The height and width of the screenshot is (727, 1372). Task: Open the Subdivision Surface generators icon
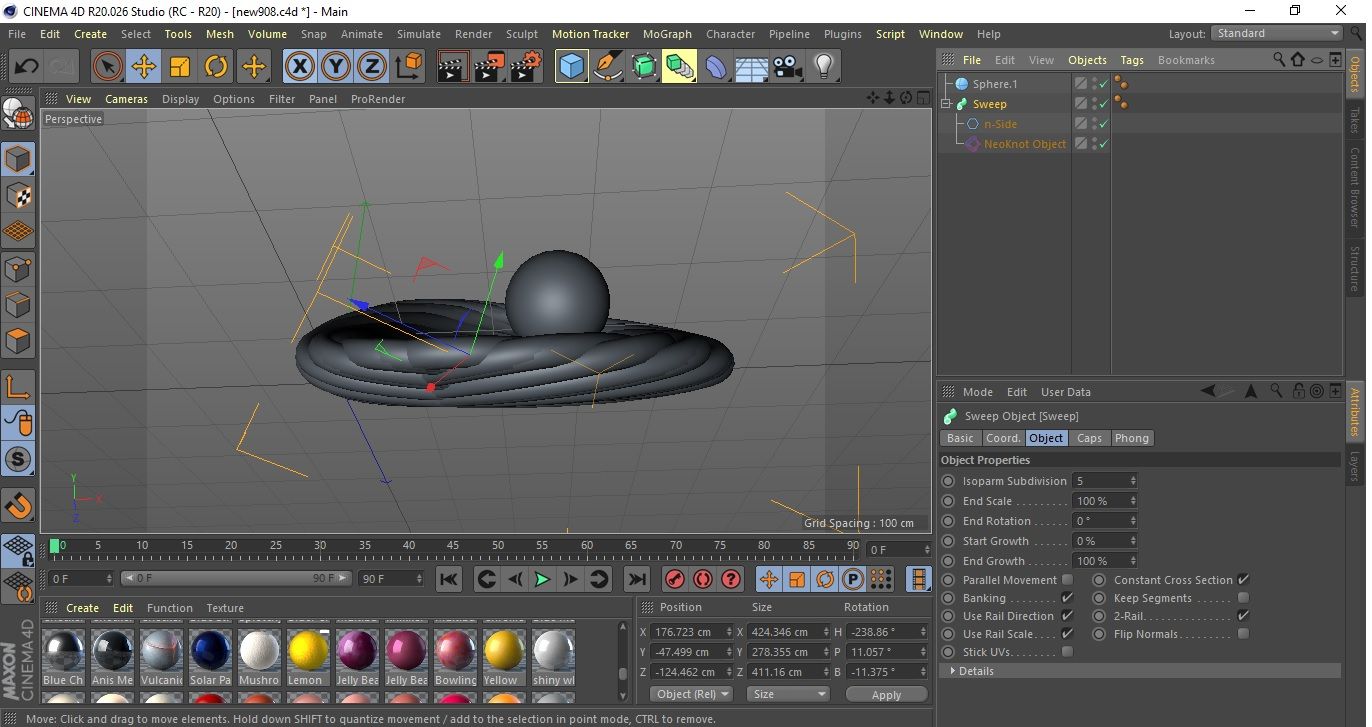tap(644, 67)
